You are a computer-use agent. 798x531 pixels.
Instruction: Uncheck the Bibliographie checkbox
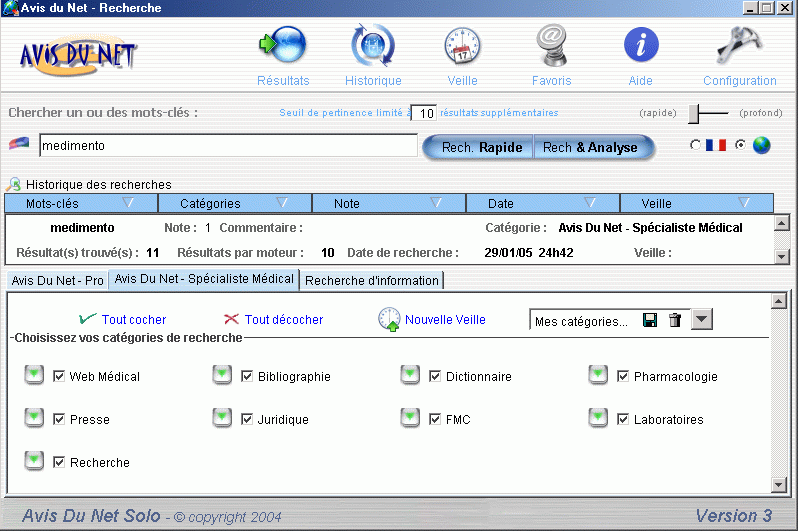click(247, 376)
